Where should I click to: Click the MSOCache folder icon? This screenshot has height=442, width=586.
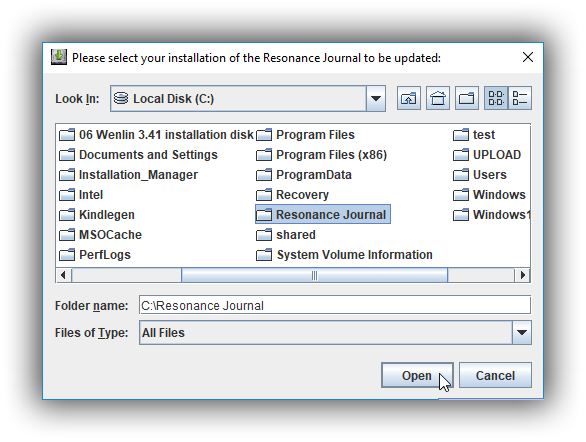click(x=67, y=235)
